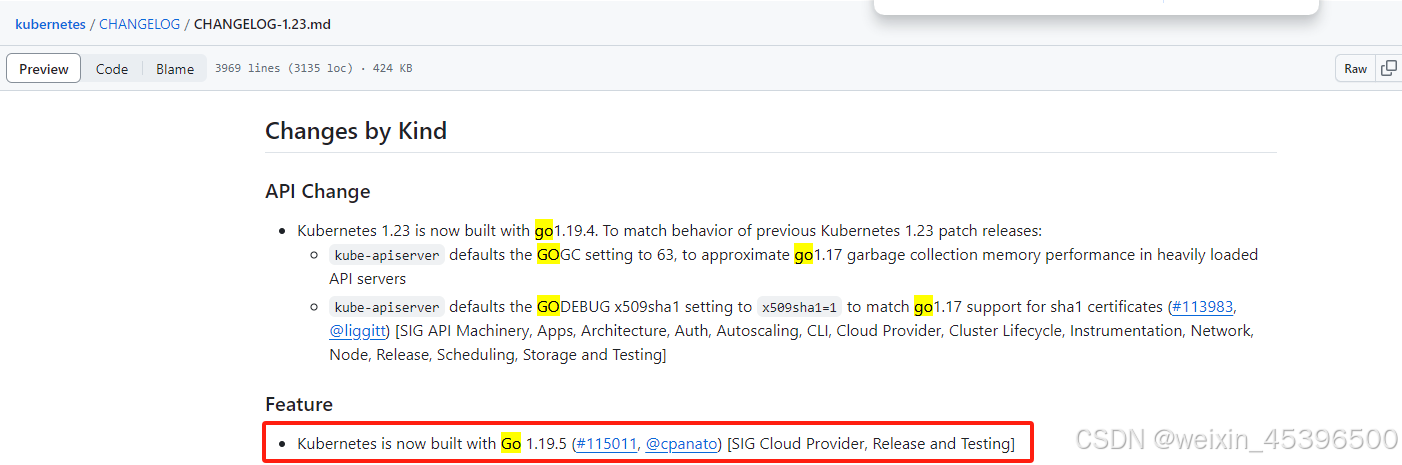Click highlighted GO in GODEBUG

click(548, 306)
